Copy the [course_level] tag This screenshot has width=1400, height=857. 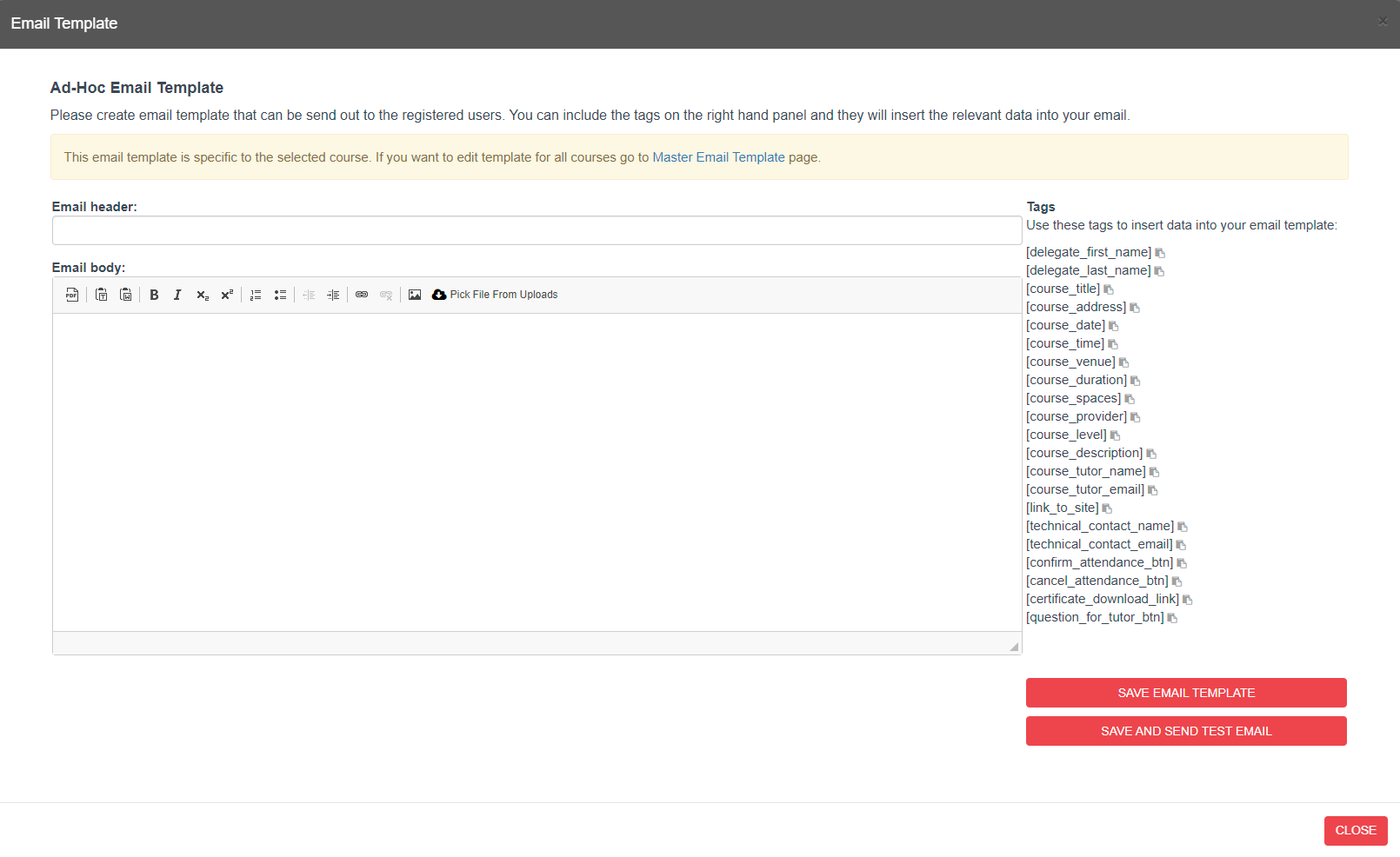[1116, 435]
